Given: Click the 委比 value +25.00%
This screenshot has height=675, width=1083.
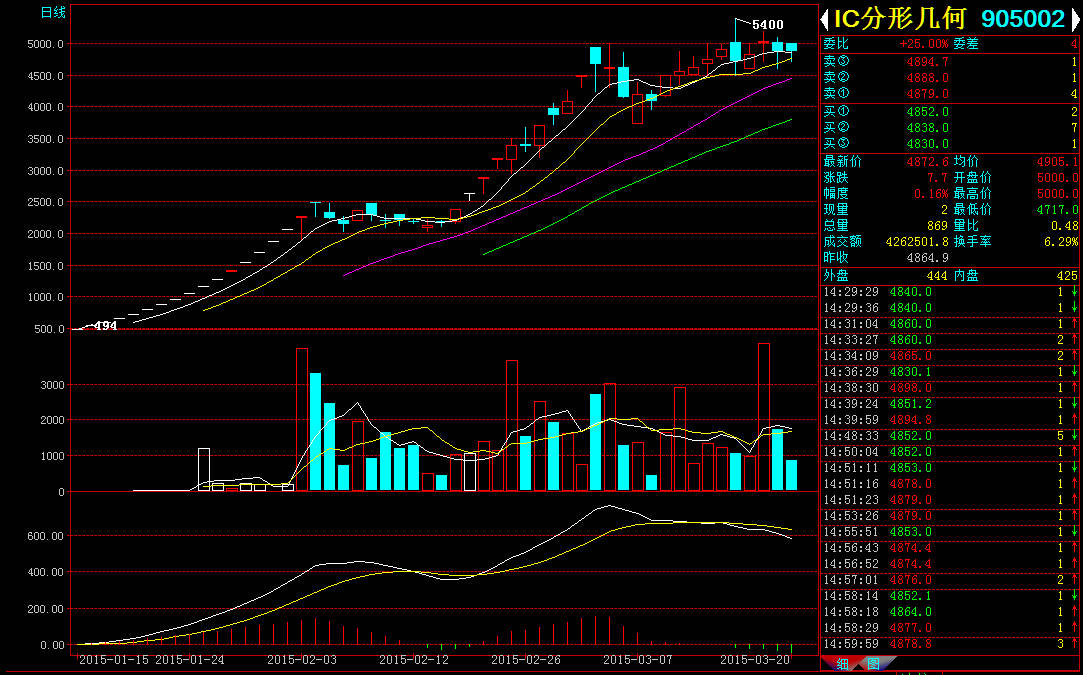Looking at the screenshot, I should tap(924, 44).
